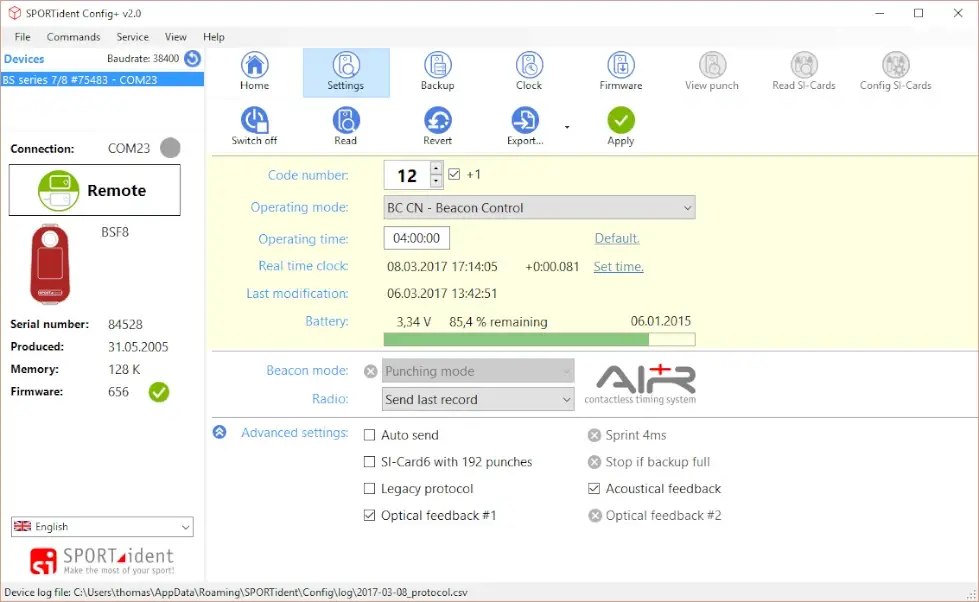Screen dimensions: 979x602
Task: Collapse the Advanced settings section
Action: (219, 433)
